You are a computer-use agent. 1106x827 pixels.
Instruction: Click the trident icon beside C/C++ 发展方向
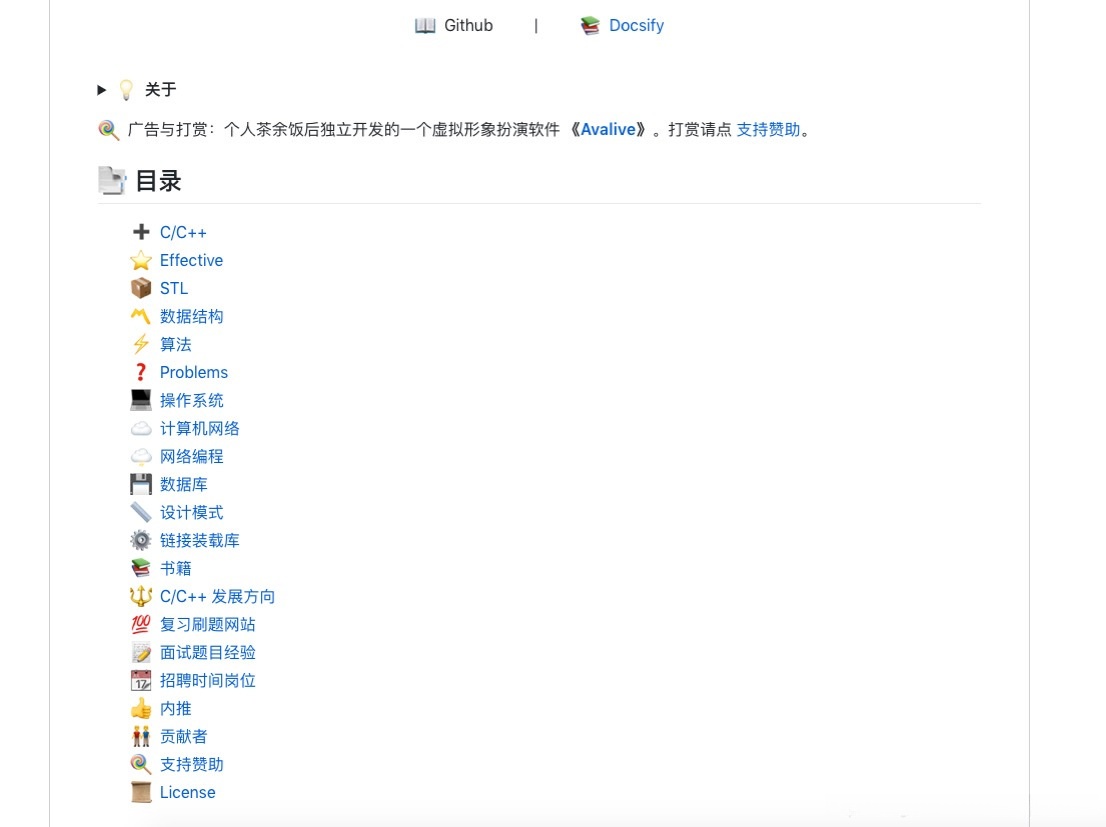pos(141,596)
